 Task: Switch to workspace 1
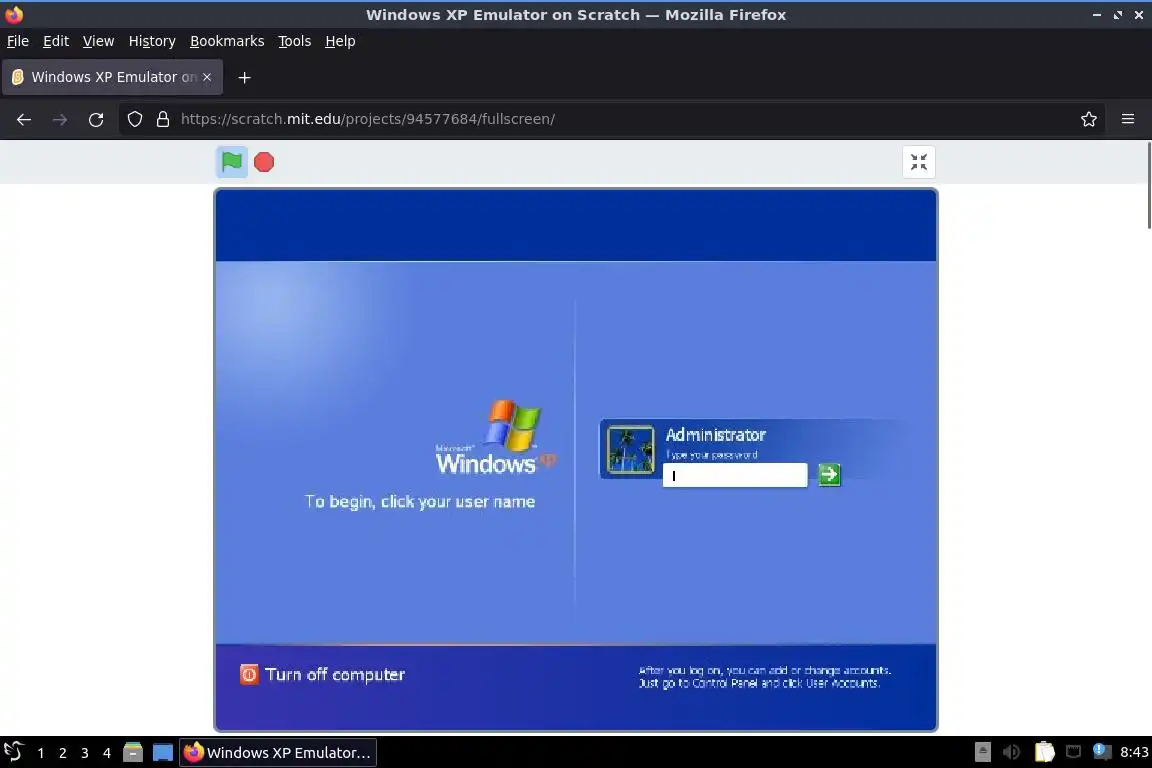(40, 753)
